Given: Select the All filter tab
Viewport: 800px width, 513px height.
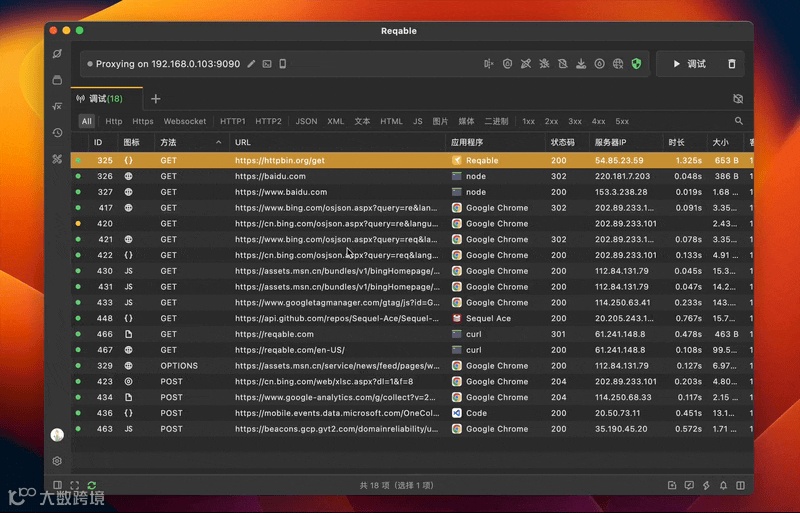Looking at the screenshot, I should (x=87, y=121).
